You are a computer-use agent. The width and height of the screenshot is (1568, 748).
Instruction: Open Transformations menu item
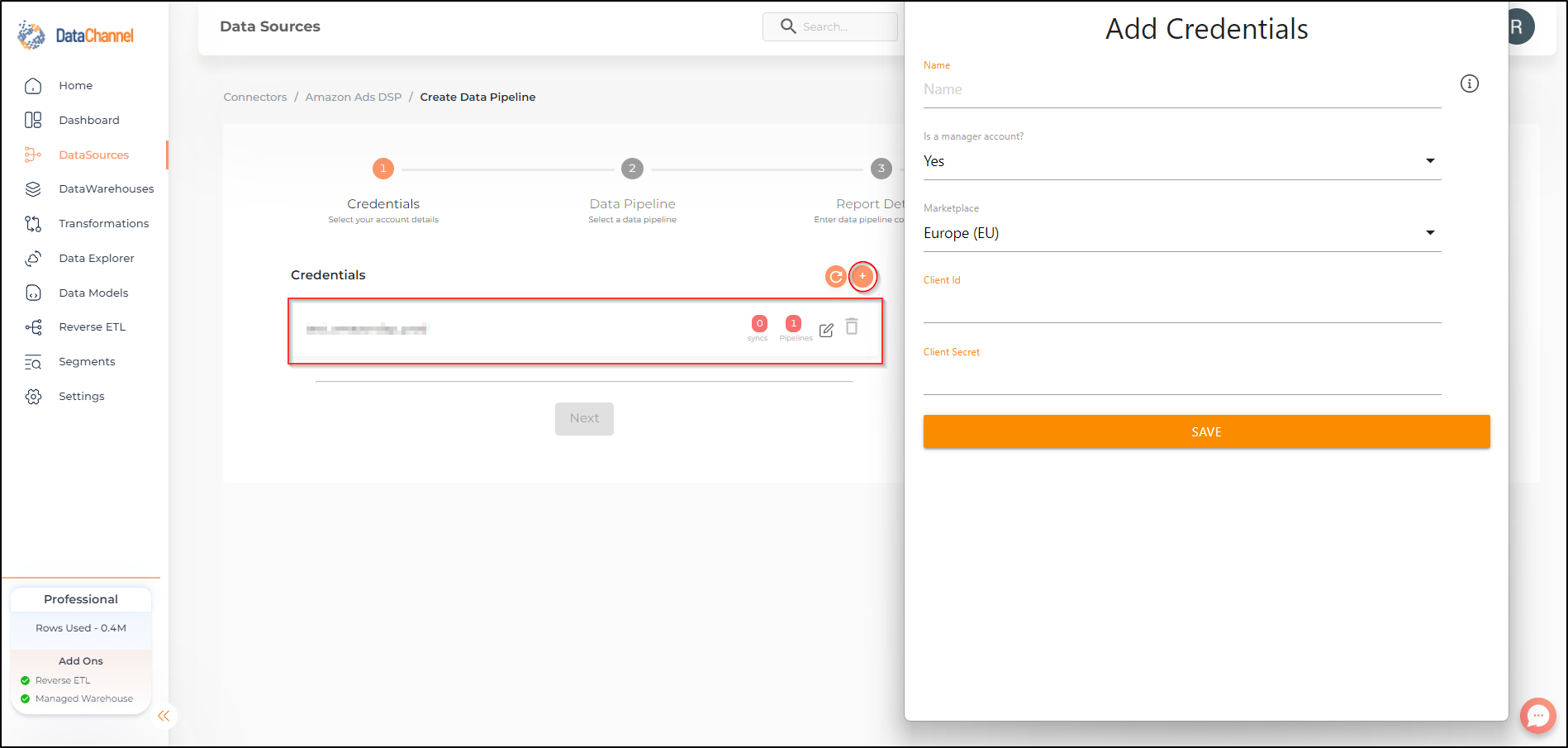coord(104,224)
